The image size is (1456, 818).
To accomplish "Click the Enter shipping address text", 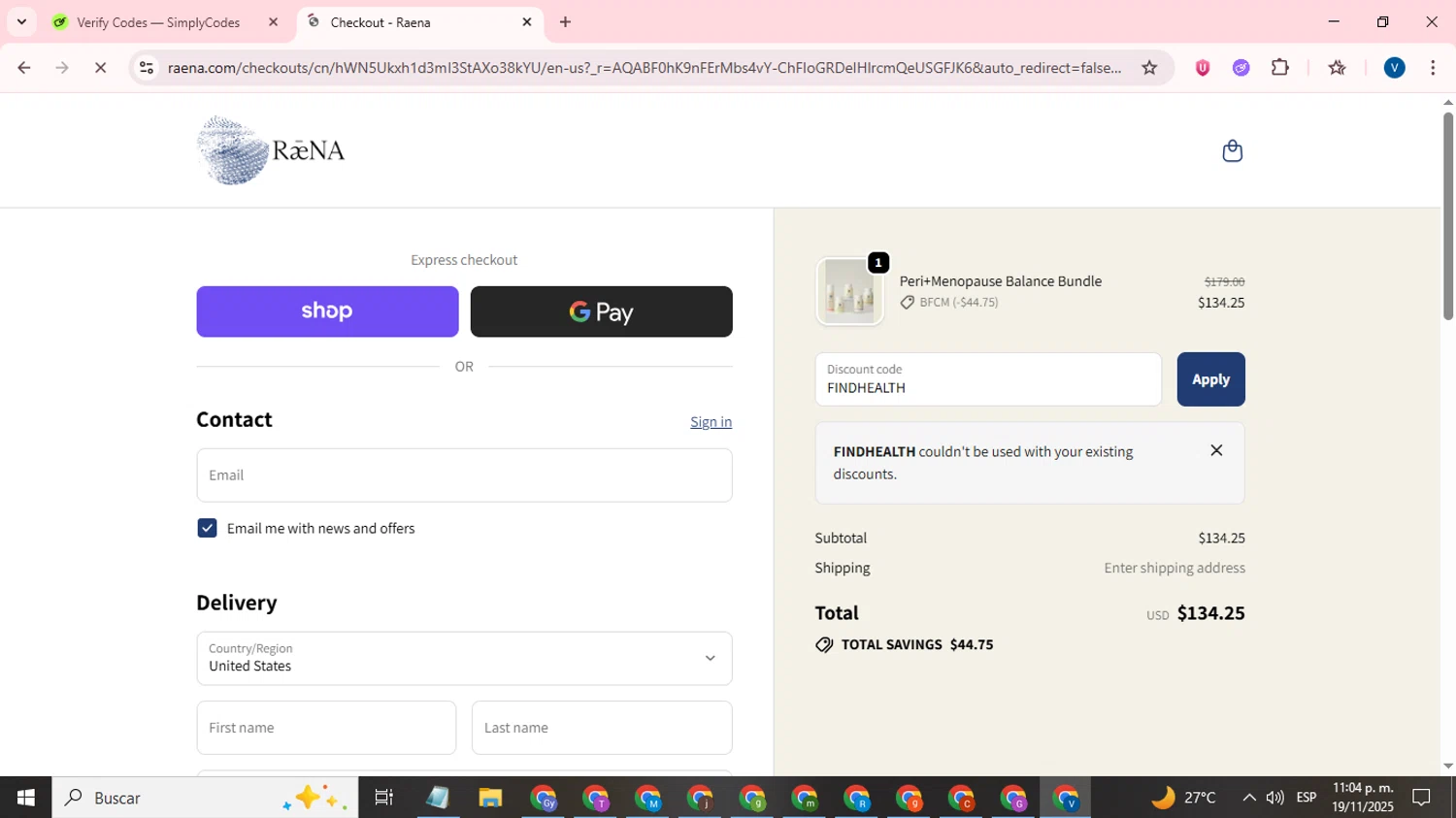I will coord(1175,568).
